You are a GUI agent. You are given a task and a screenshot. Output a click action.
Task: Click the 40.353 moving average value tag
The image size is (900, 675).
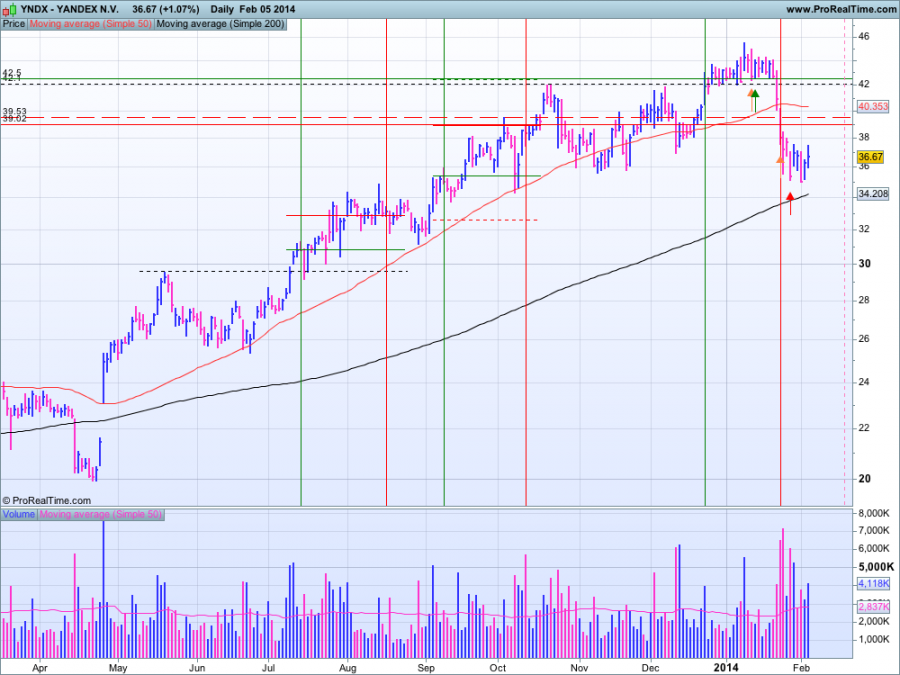coord(873,106)
